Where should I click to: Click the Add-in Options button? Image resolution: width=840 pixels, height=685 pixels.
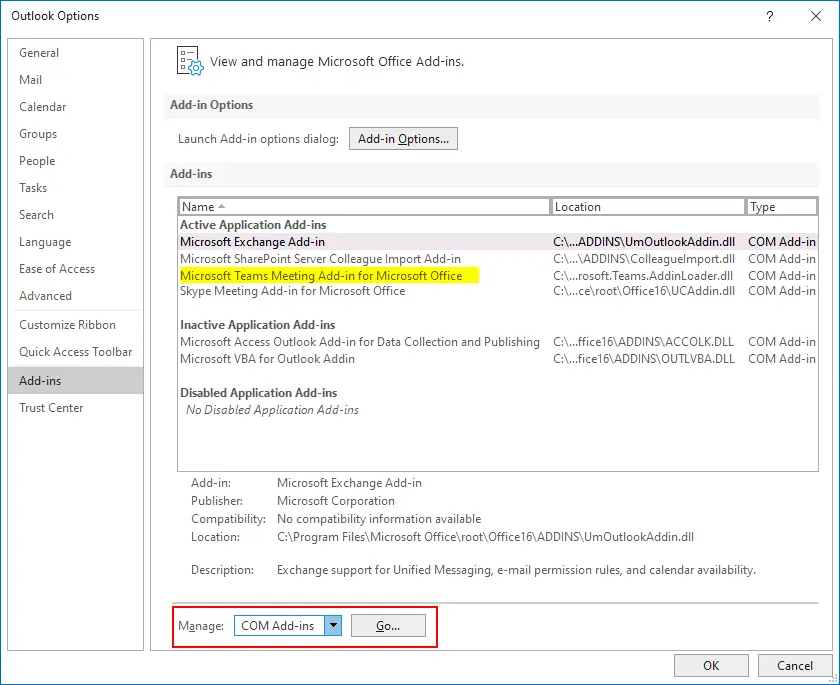(x=403, y=139)
